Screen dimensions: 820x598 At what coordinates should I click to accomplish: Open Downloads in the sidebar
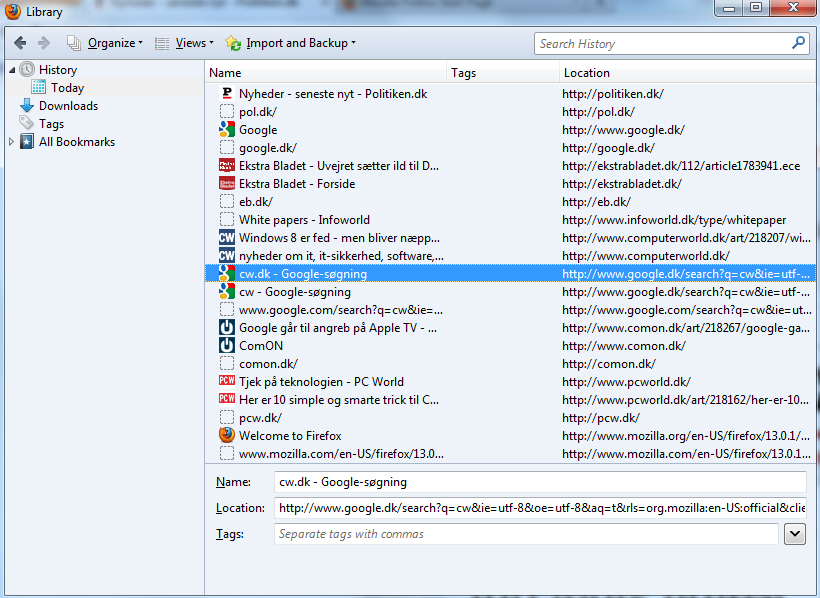[x=69, y=106]
